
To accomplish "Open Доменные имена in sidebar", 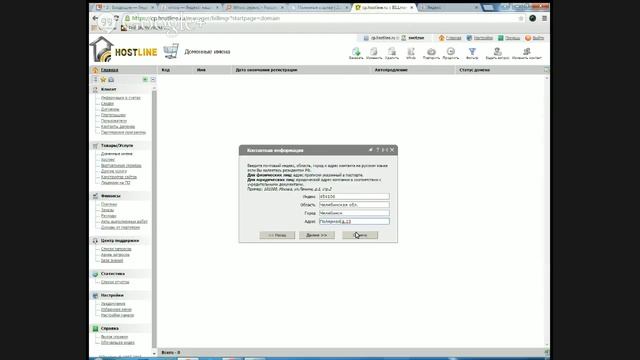I will [117, 154].
